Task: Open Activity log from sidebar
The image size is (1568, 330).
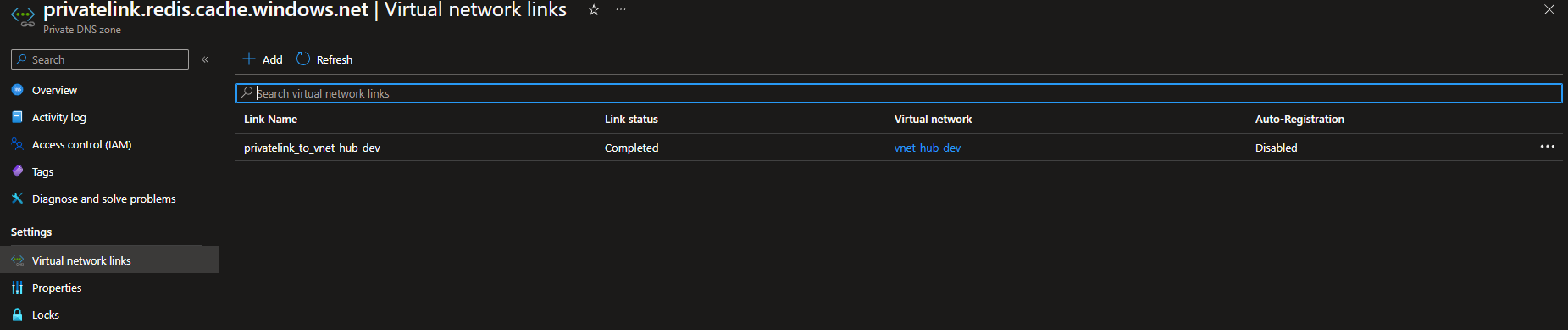Action: click(x=59, y=117)
